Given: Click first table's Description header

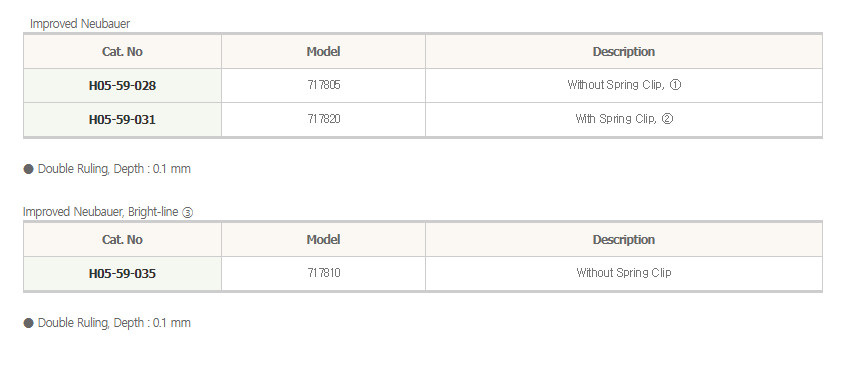Looking at the screenshot, I should pos(623,52).
